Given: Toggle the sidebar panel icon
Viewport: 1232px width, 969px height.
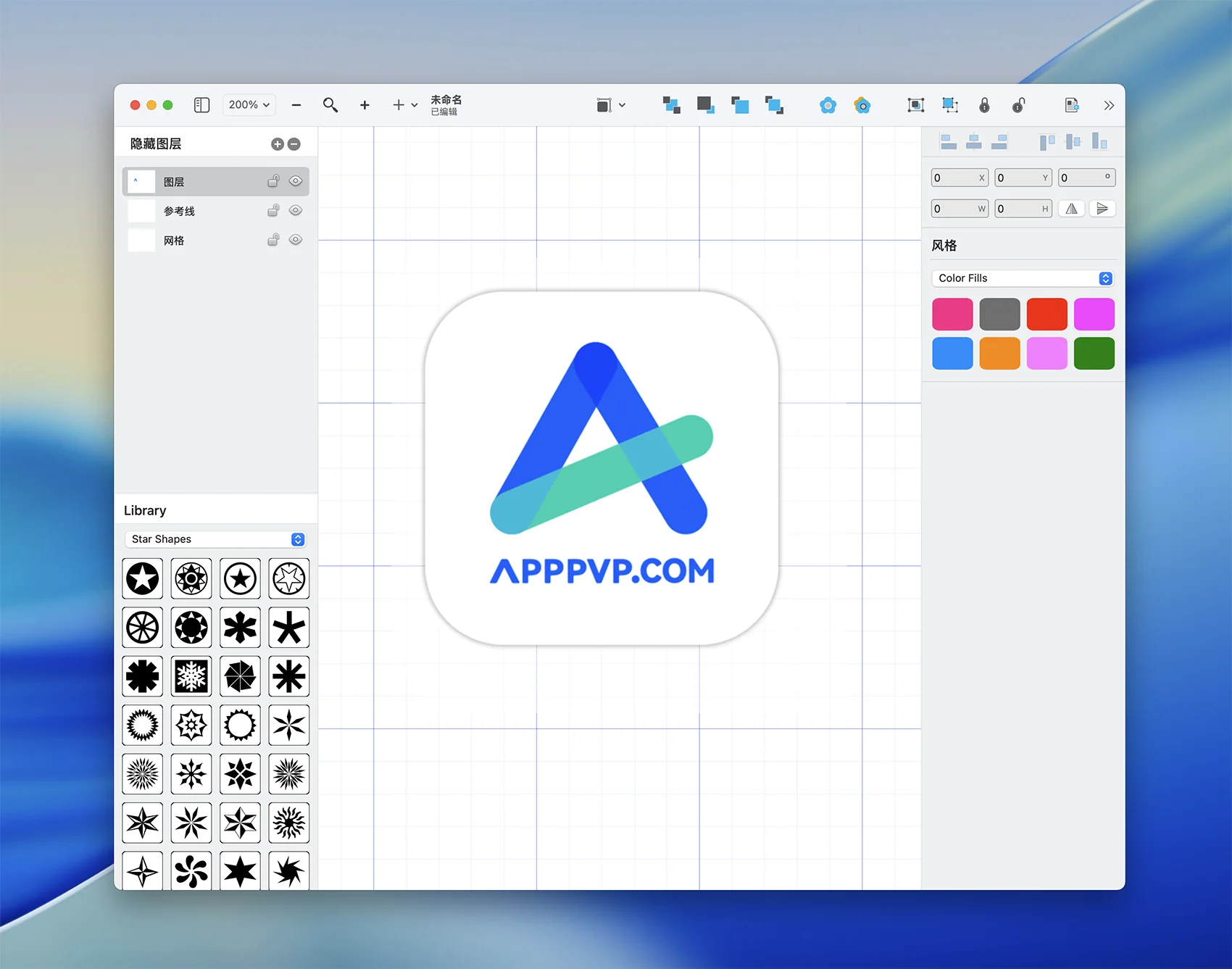Looking at the screenshot, I should pyautogui.click(x=201, y=105).
